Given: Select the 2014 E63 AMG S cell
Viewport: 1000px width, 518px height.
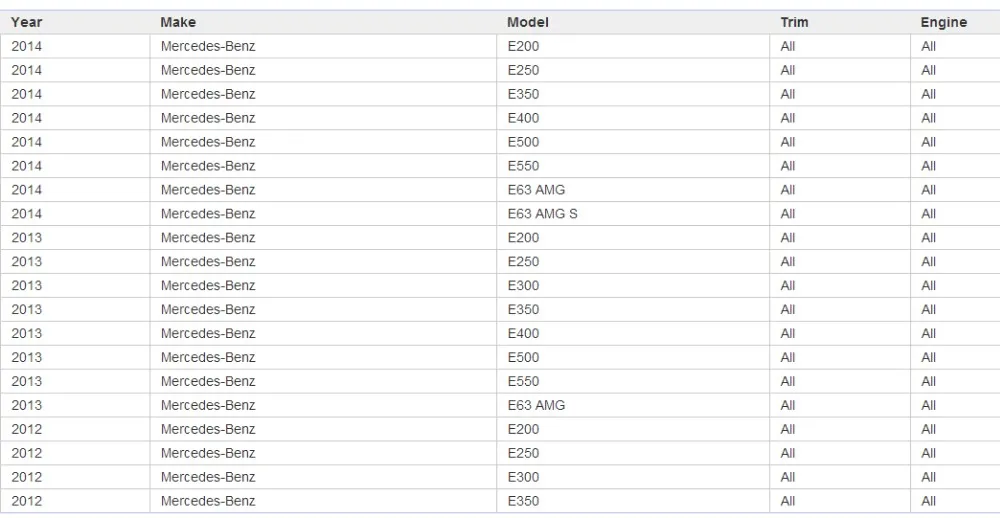Looking at the screenshot, I should 633,214.
